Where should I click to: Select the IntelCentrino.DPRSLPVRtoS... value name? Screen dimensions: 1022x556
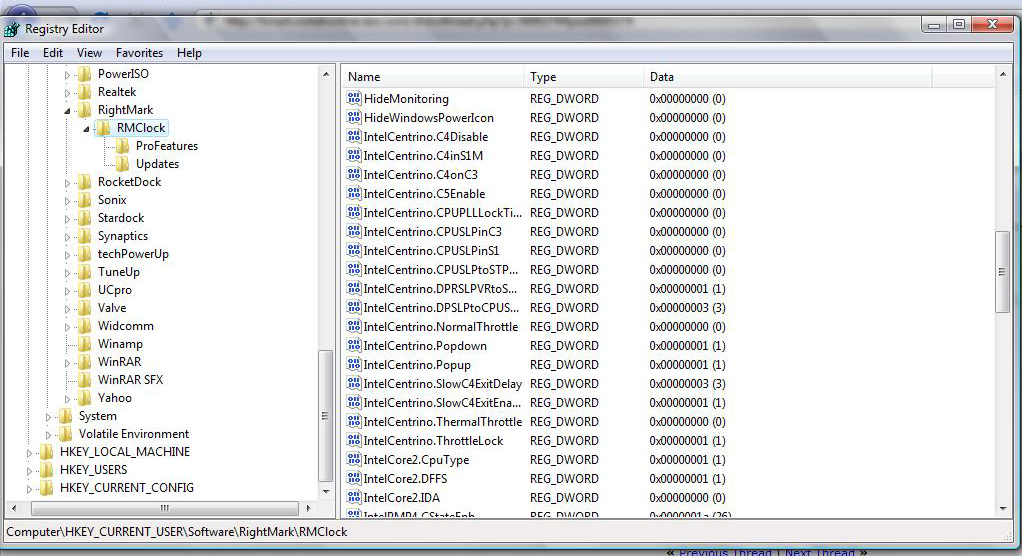440,288
